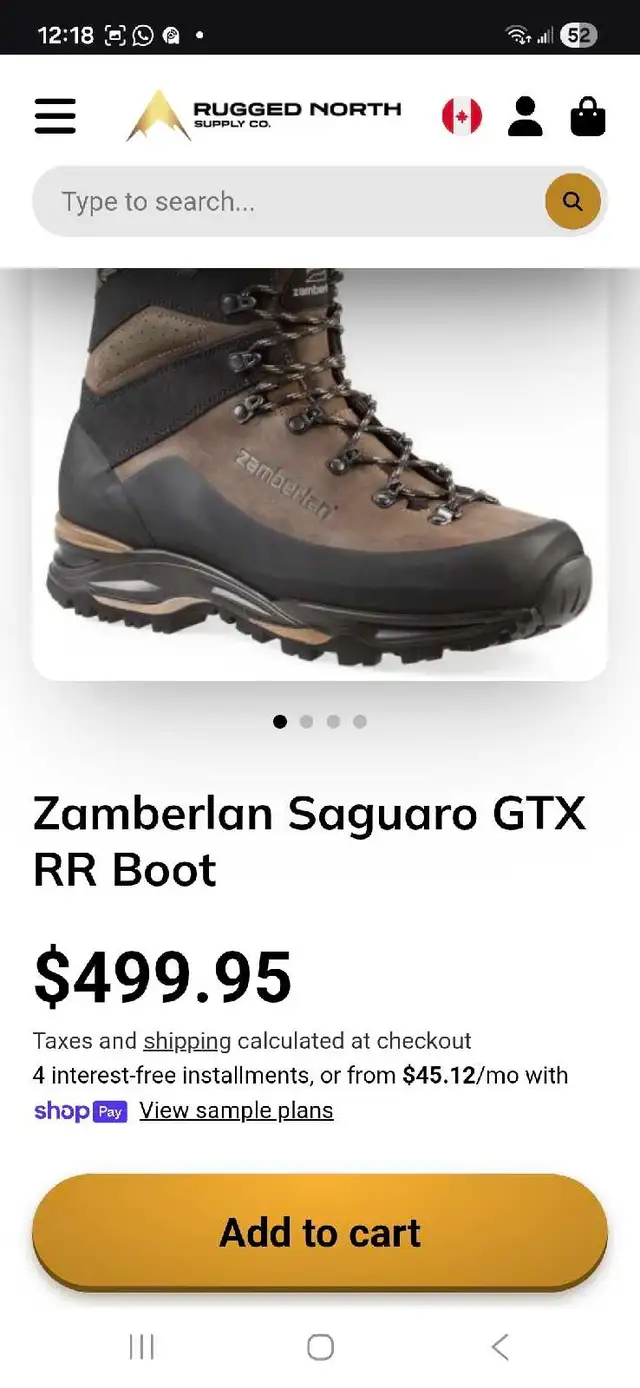
Task: Select the third image carousel dot
Action: point(333,721)
